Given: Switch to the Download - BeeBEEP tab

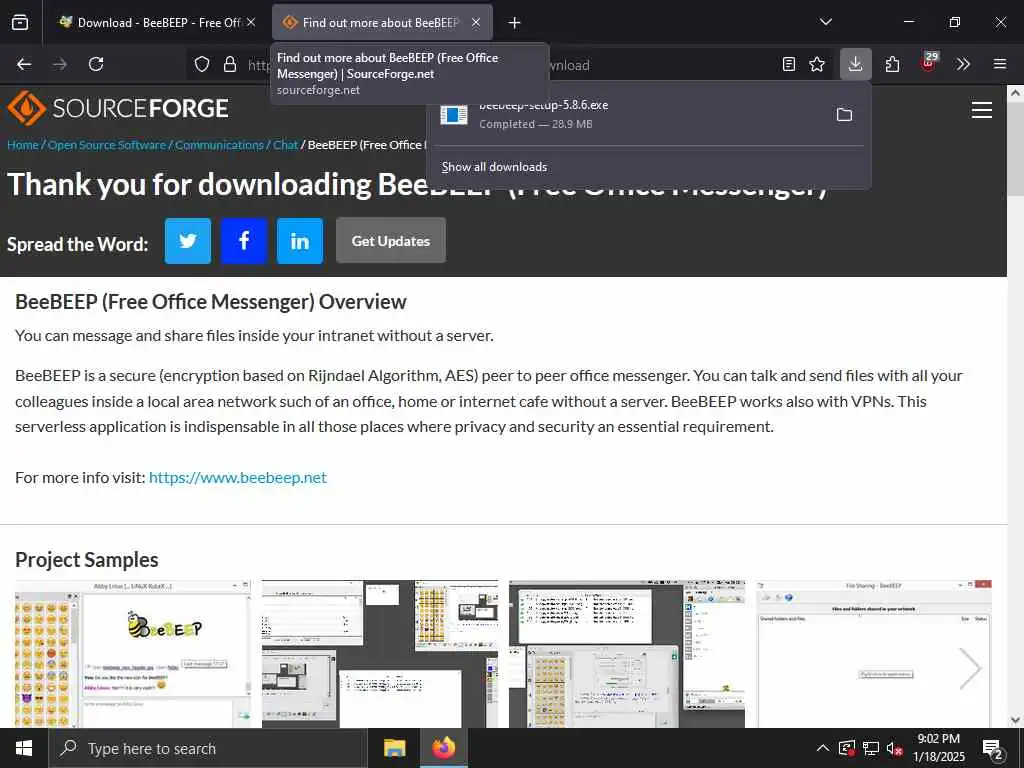Looking at the screenshot, I should click(157, 22).
